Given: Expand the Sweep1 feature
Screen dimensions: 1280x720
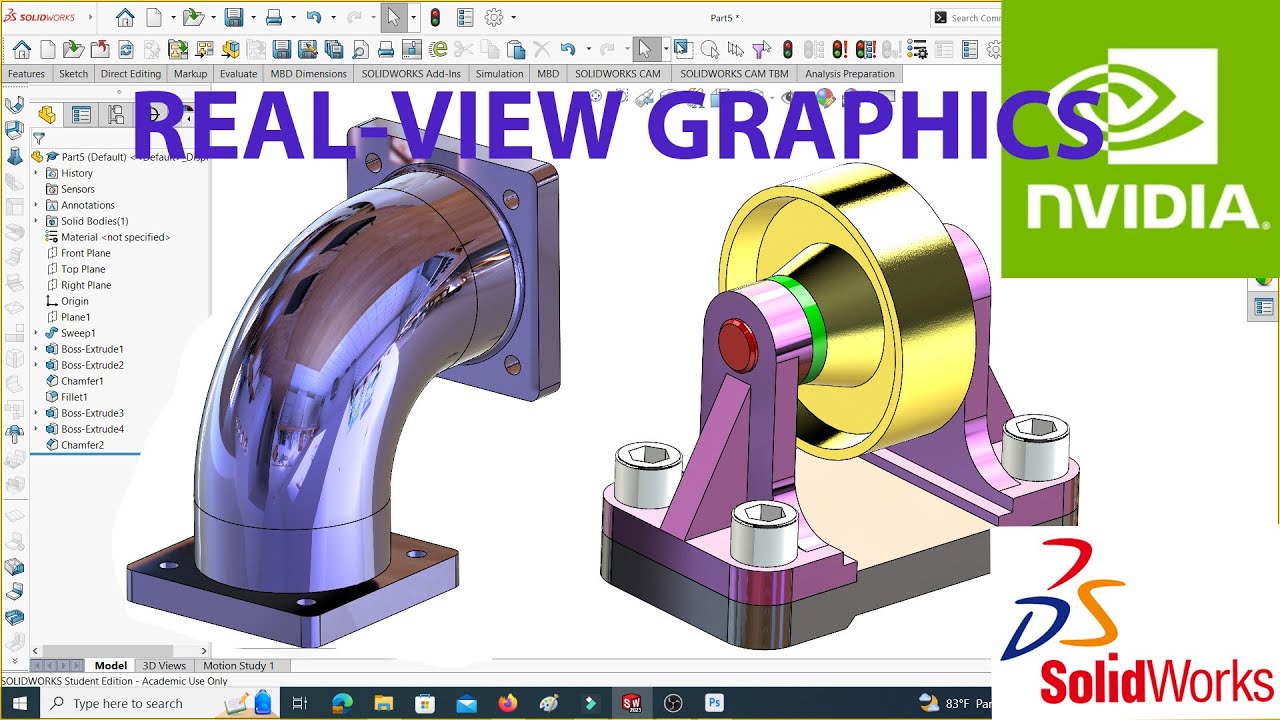Looking at the screenshot, I should [x=36, y=333].
